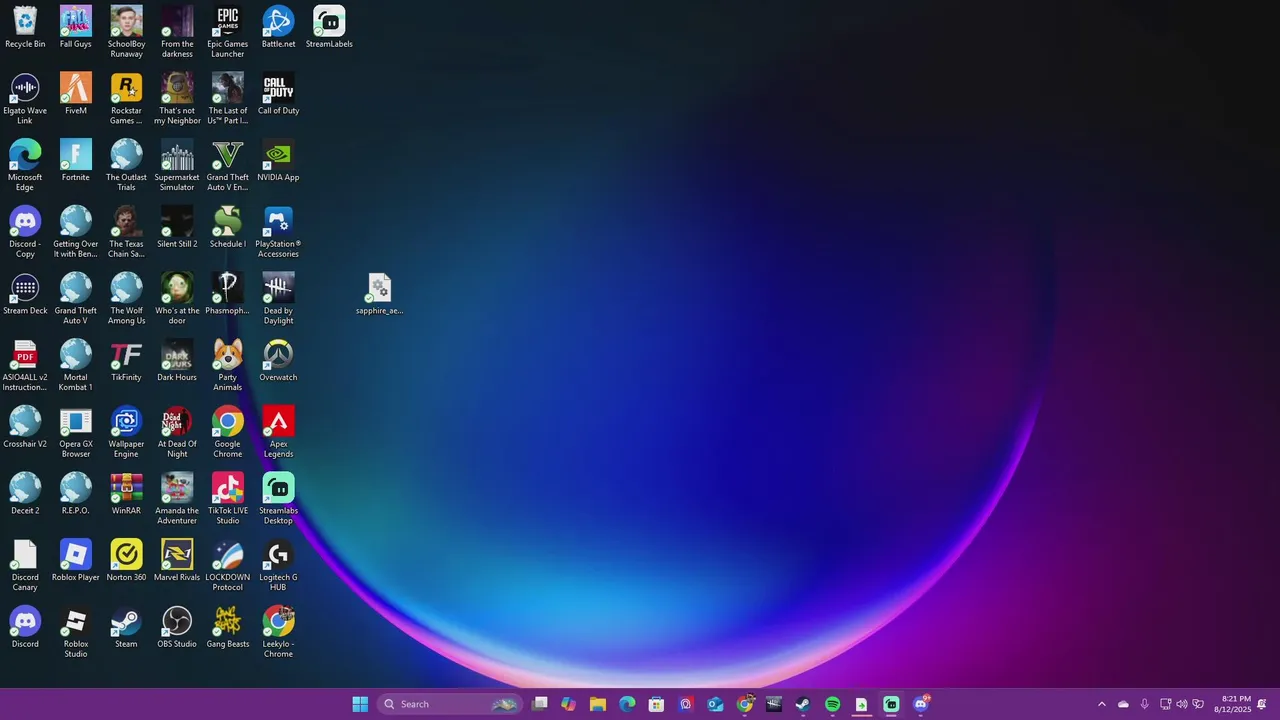Open the volume control in tray
Viewport: 1280px width, 720px height.
[x=1182, y=704]
